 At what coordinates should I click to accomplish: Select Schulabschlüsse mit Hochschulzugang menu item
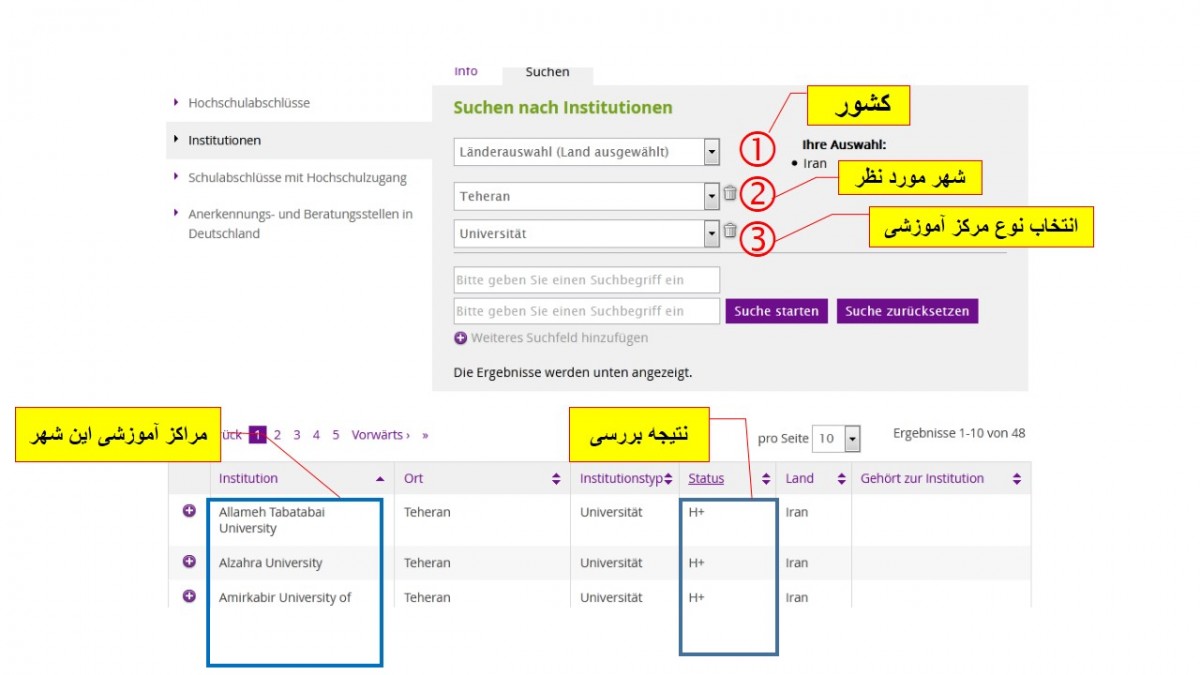click(297, 178)
